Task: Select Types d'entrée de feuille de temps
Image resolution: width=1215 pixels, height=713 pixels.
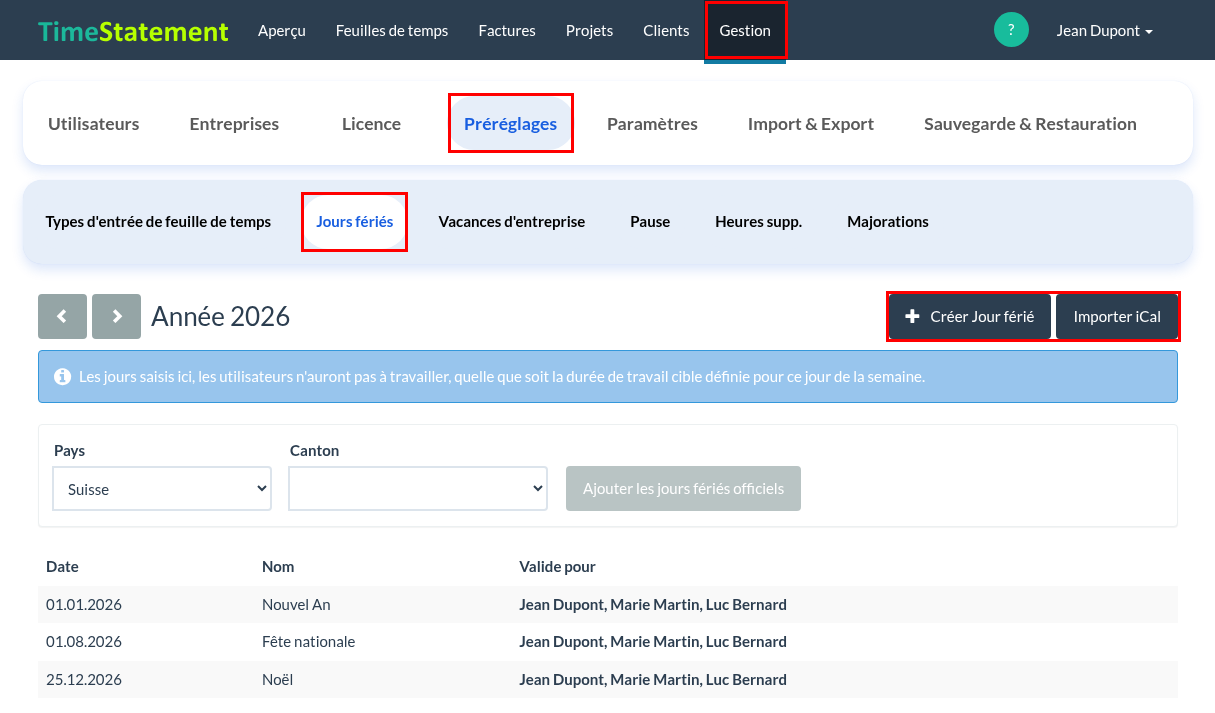Action: click(x=158, y=222)
